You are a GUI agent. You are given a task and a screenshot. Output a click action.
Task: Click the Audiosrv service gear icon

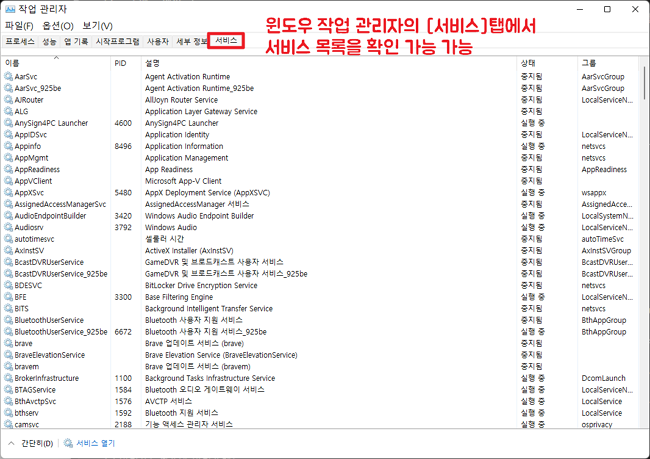pos(8,227)
